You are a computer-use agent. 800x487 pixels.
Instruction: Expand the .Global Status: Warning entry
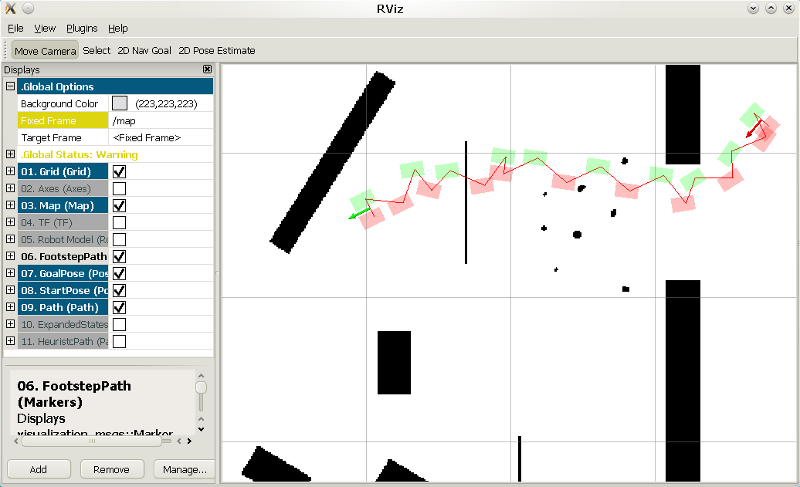(x=10, y=155)
